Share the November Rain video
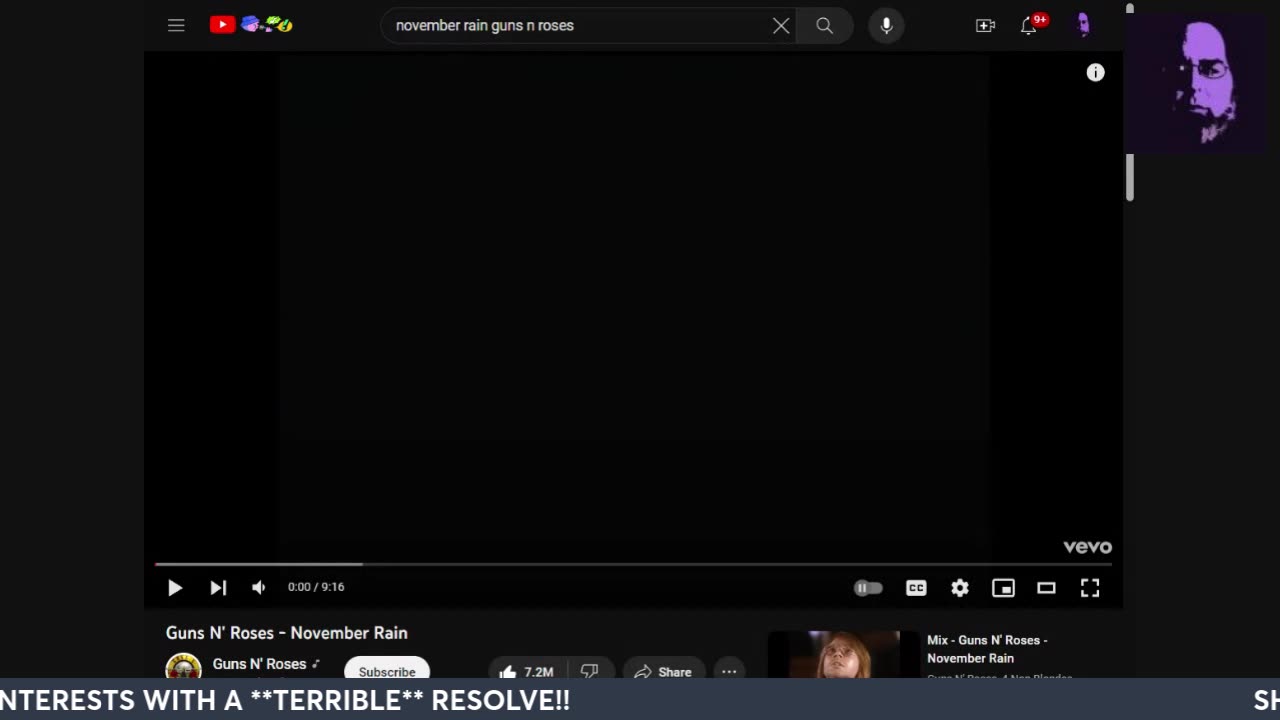The height and width of the screenshot is (720, 1280). 664,670
